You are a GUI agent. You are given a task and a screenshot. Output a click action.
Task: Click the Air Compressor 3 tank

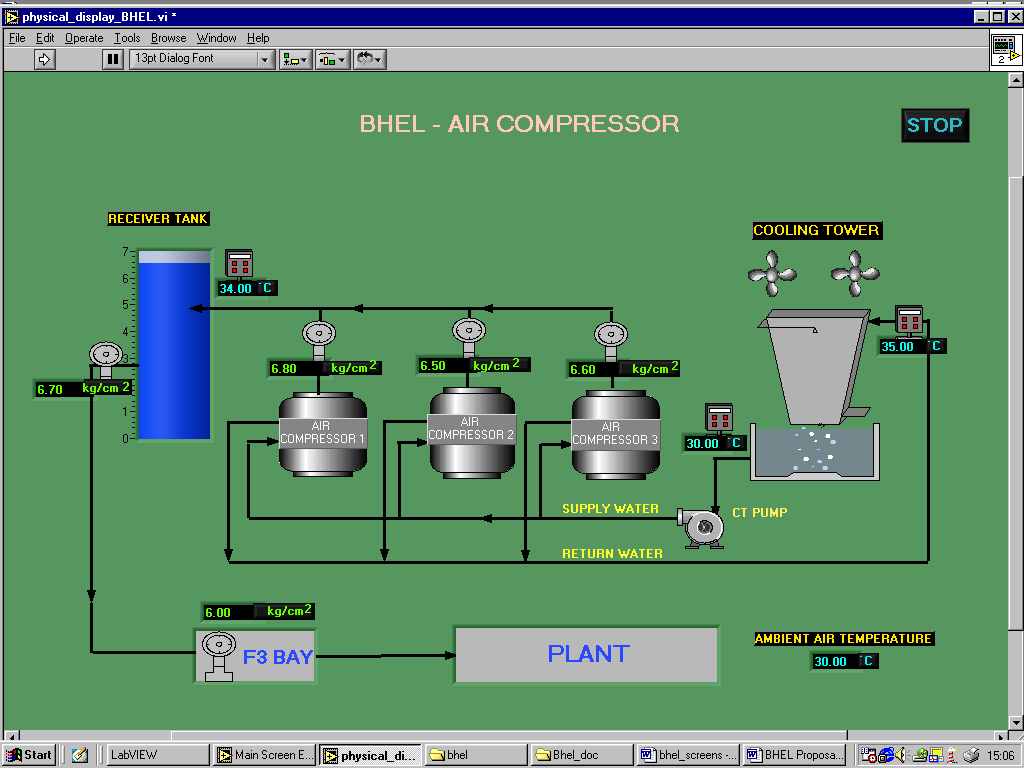tap(615, 435)
